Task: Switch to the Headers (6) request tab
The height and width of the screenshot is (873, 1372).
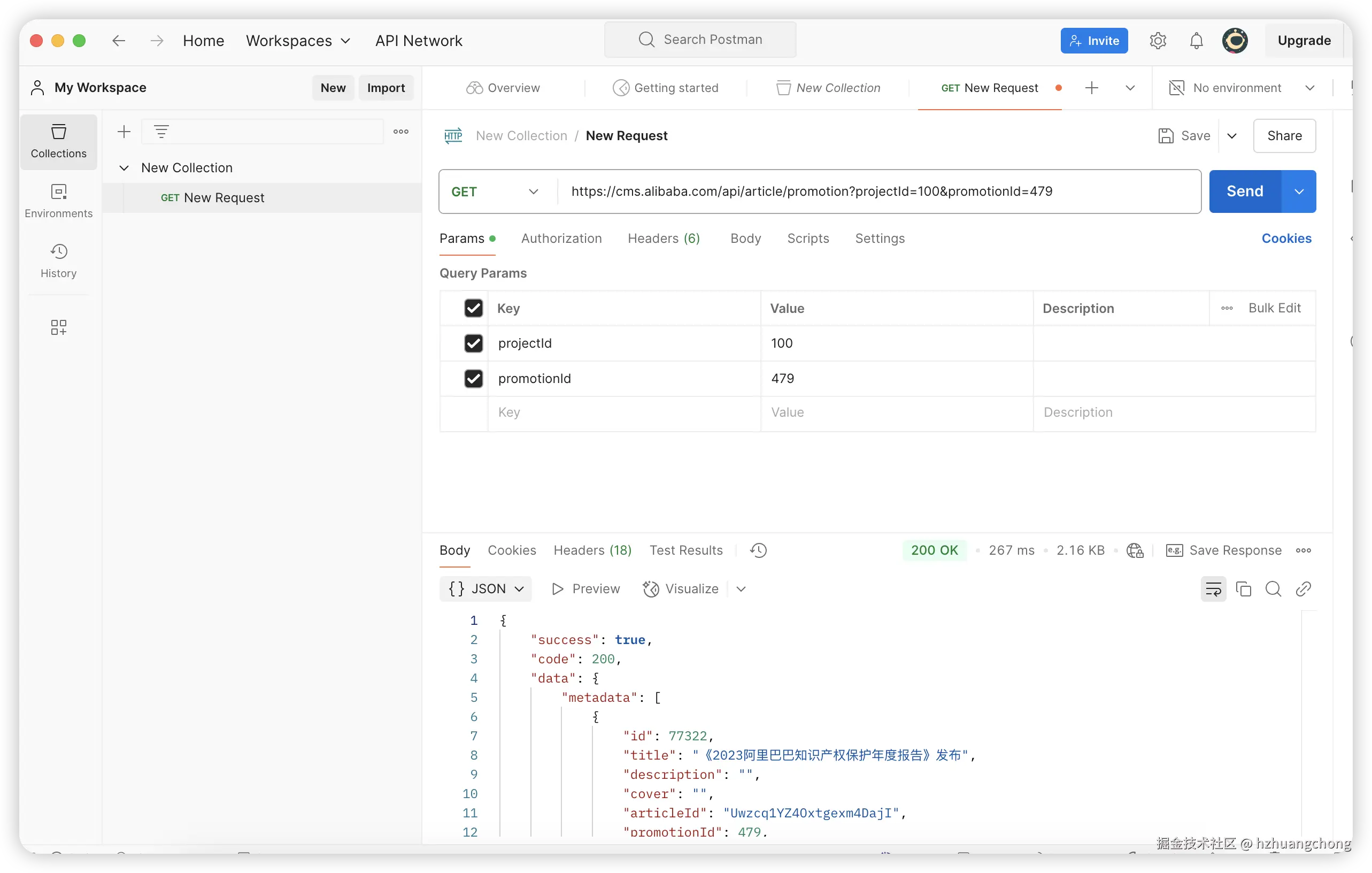Action: (x=663, y=238)
